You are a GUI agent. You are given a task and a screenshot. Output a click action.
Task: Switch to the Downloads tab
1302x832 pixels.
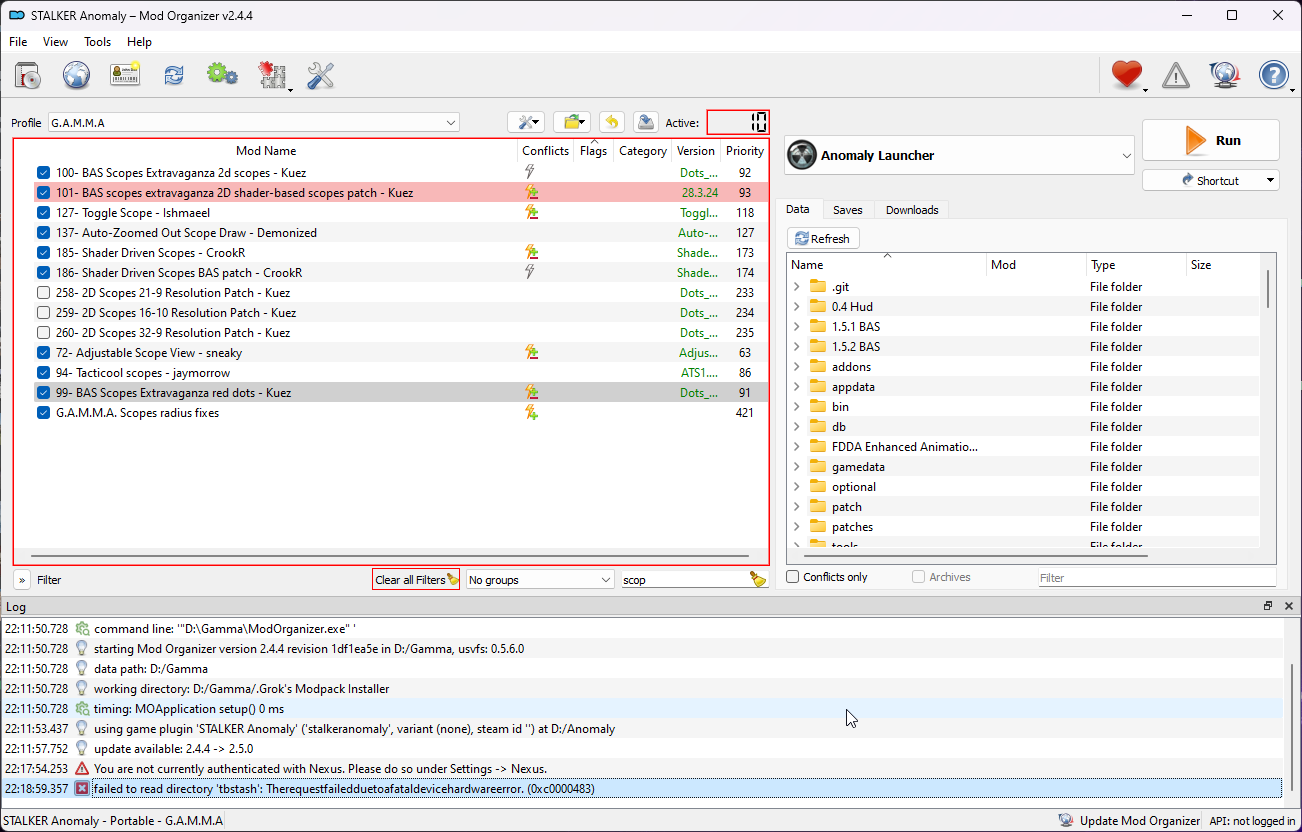912,210
